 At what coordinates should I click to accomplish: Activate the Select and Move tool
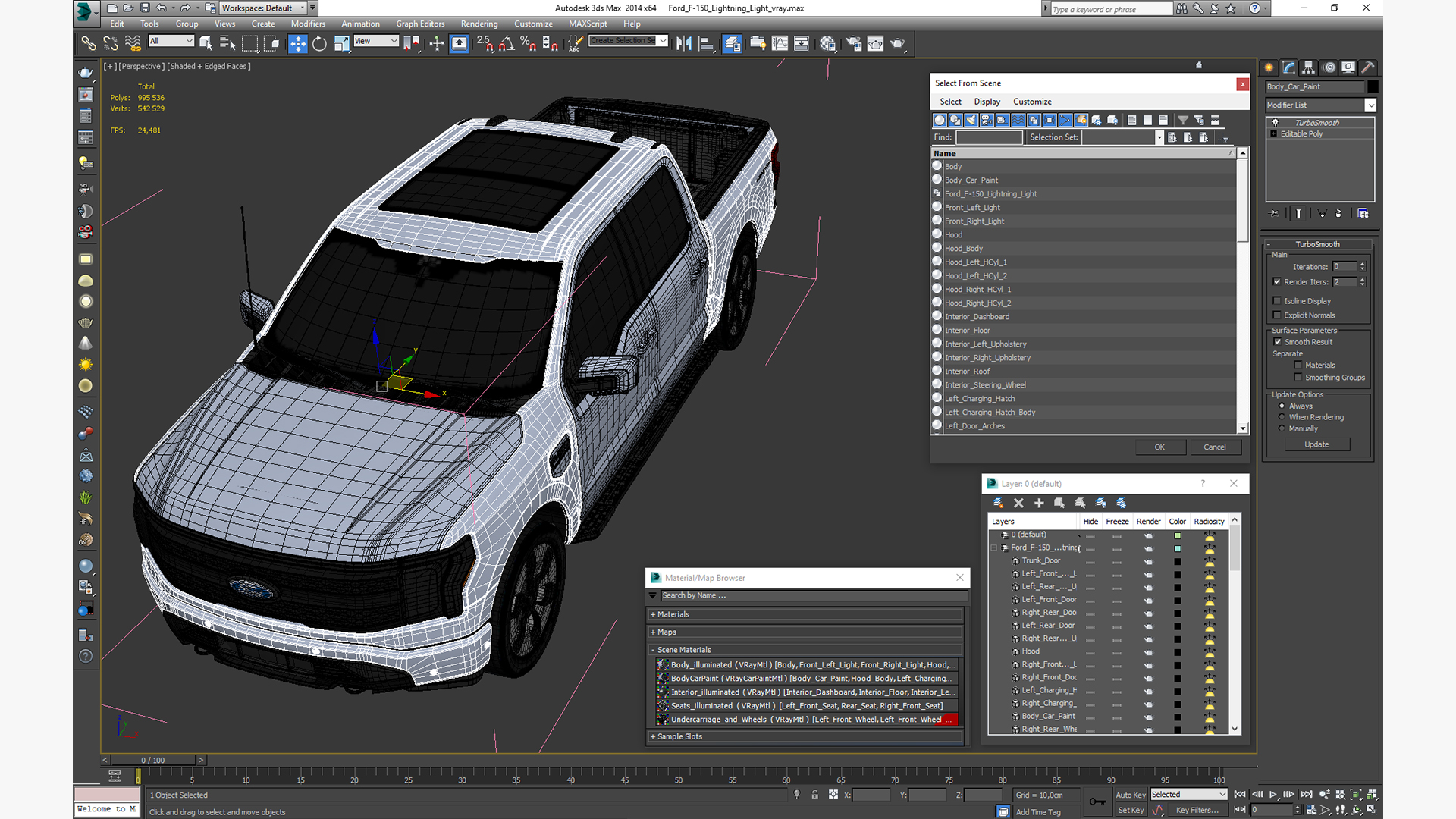pos(298,44)
